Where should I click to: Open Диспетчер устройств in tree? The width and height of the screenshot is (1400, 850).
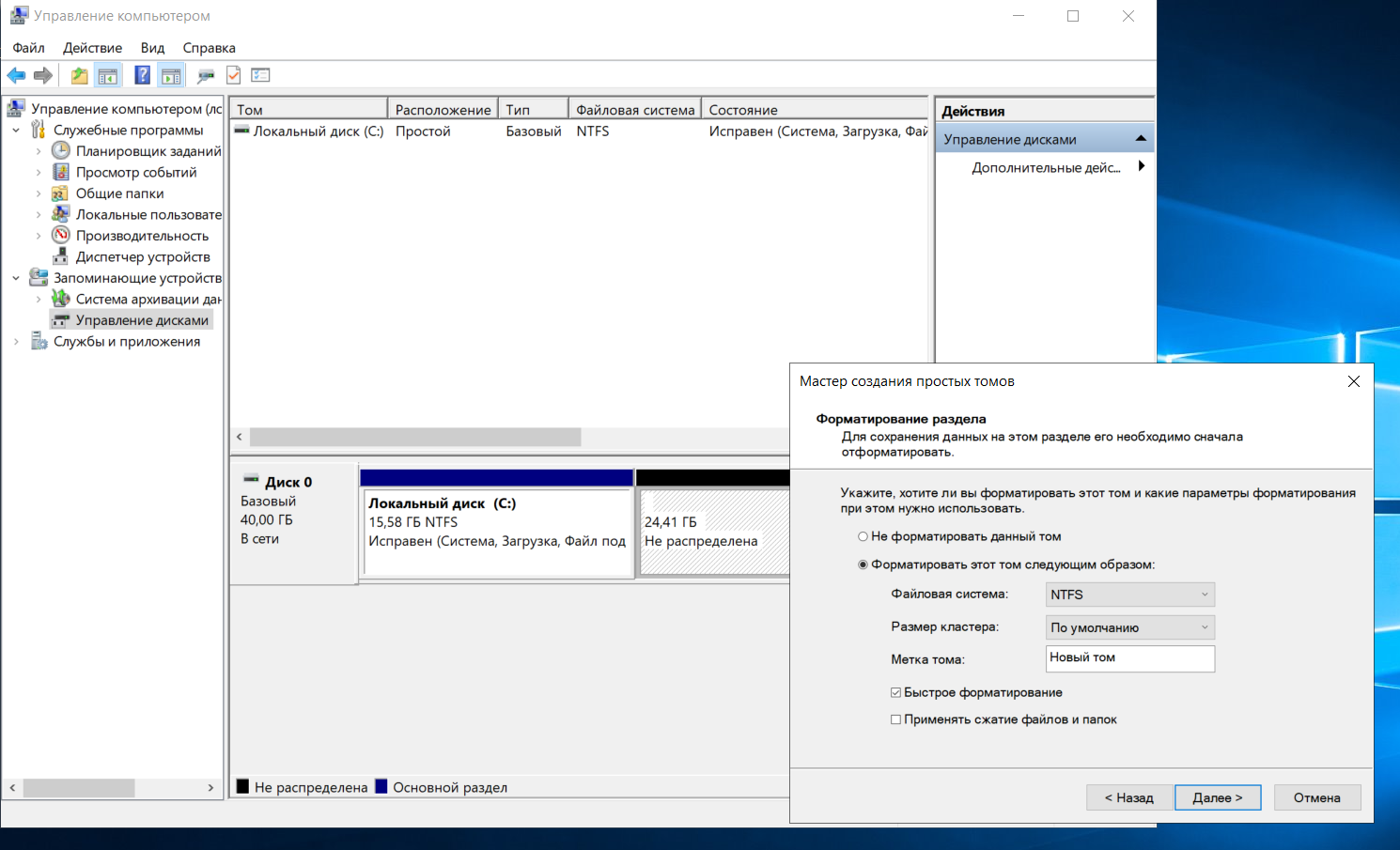point(143,256)
